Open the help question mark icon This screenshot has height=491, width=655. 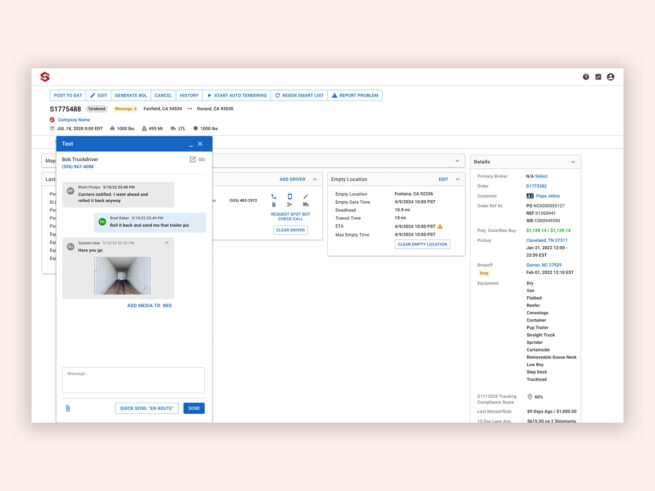586,77
